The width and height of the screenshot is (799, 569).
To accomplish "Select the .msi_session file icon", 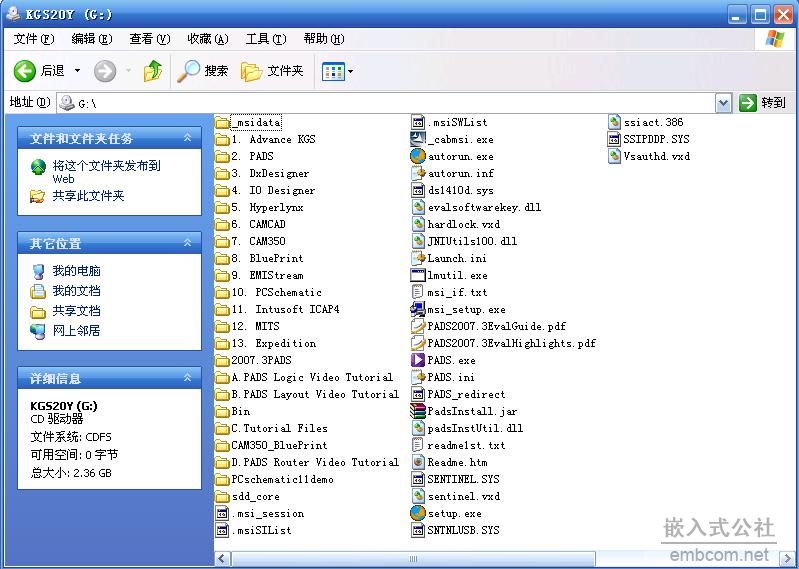I will [222, 513].
